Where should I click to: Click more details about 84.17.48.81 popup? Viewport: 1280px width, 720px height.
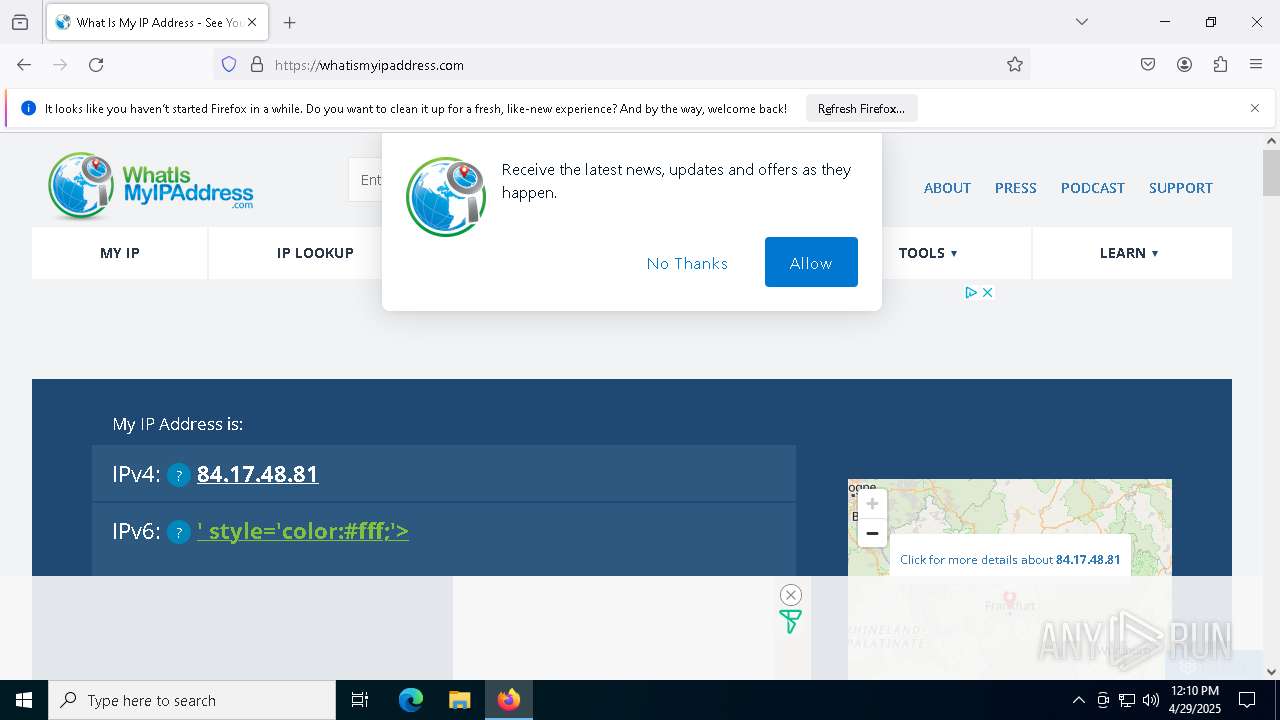(1010, 560)
